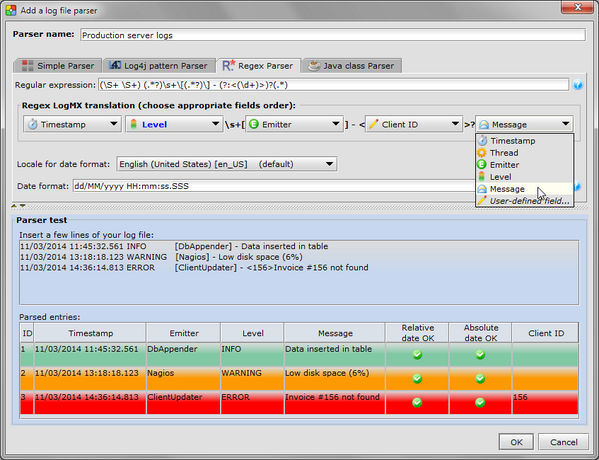Click green check in row 1 Relative date OK

[417, 355]
